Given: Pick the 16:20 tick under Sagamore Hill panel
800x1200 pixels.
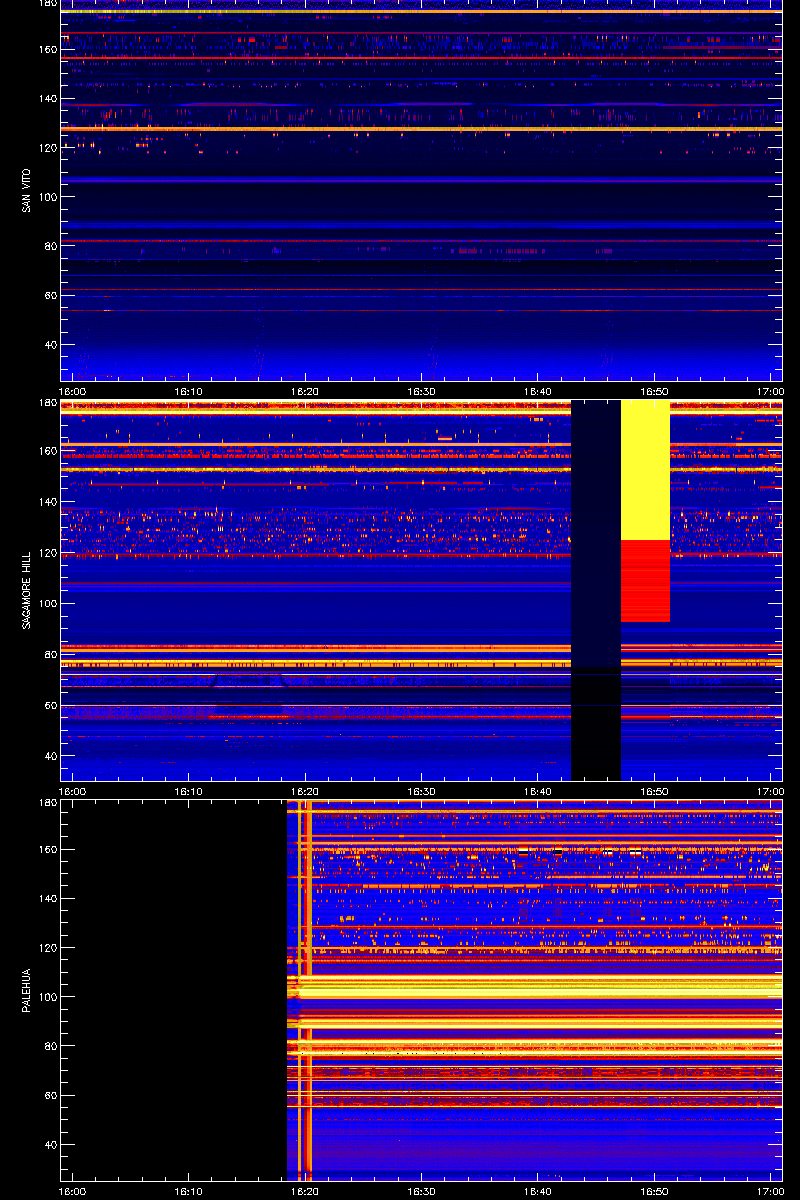Looking at the screenshot, I should (x=305, y=792).
